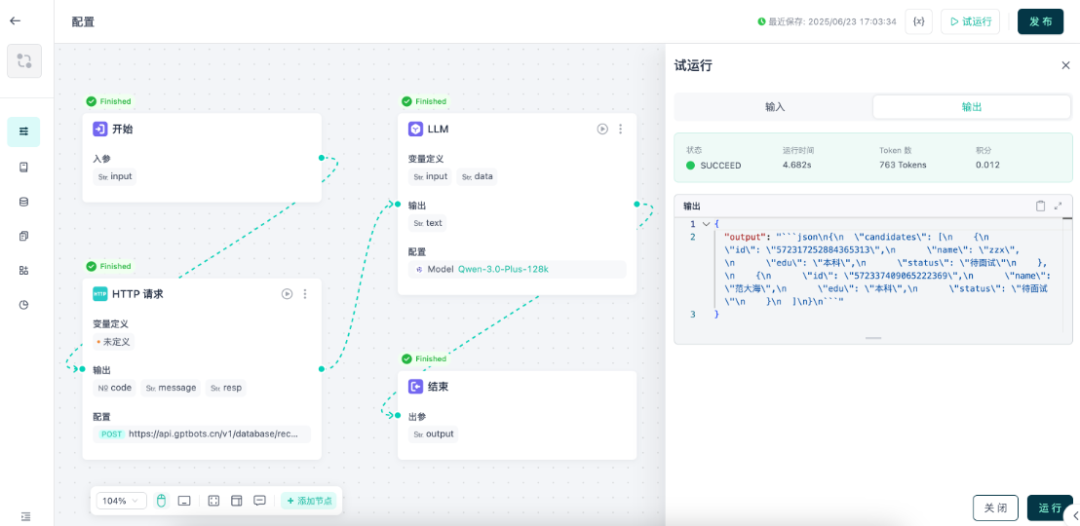The image size is (1080, 526).
Task: Click the comment icon in canvas toolbar
Action: pos(260,501)
